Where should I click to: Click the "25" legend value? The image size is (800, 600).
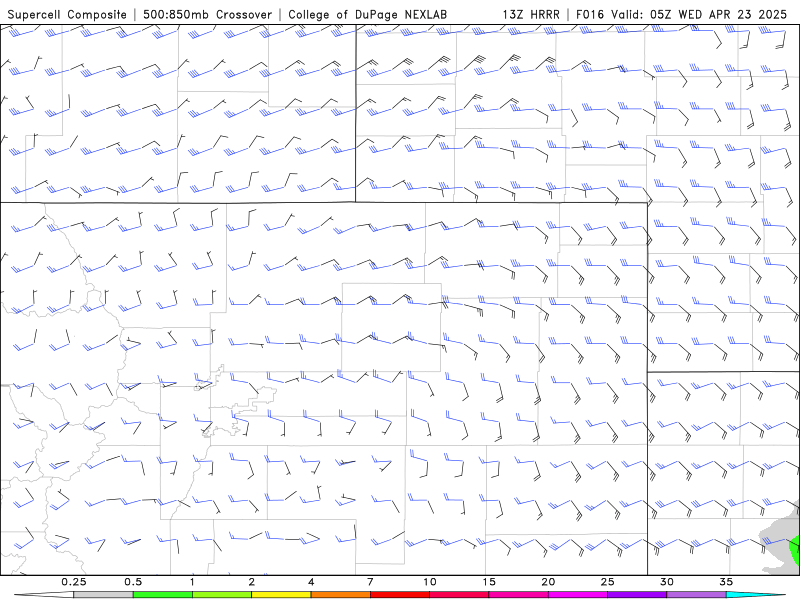point(608,582)
